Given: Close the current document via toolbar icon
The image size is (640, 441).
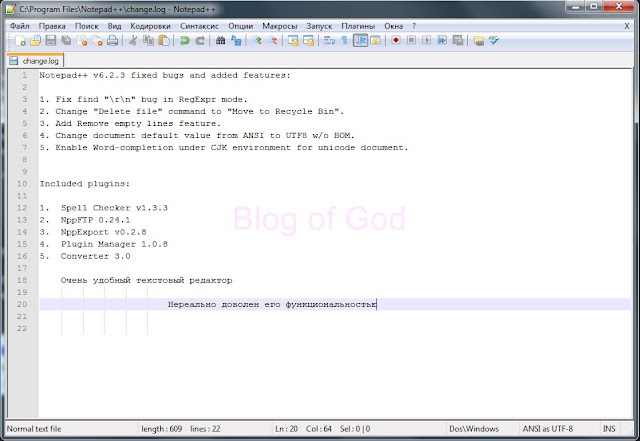Looking at the screenshot, I should pyautogui.click(x=82, y=40).
